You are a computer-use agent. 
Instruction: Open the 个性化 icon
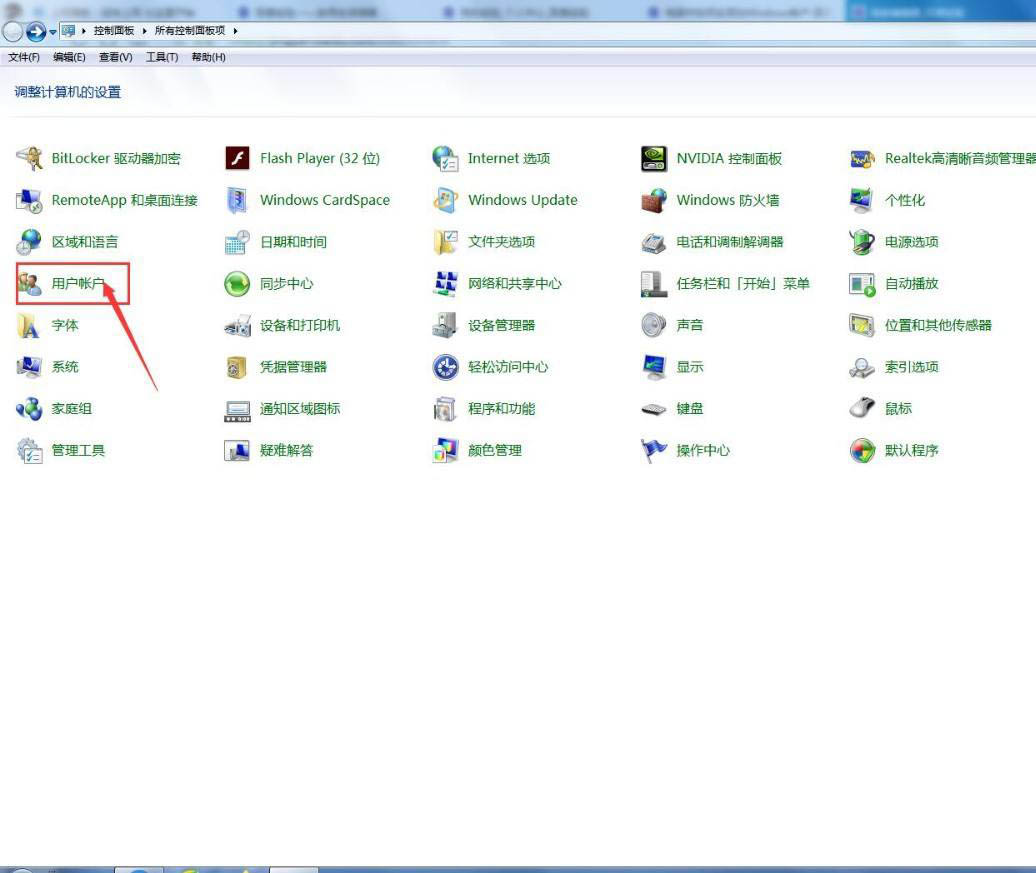coord(862,200)
